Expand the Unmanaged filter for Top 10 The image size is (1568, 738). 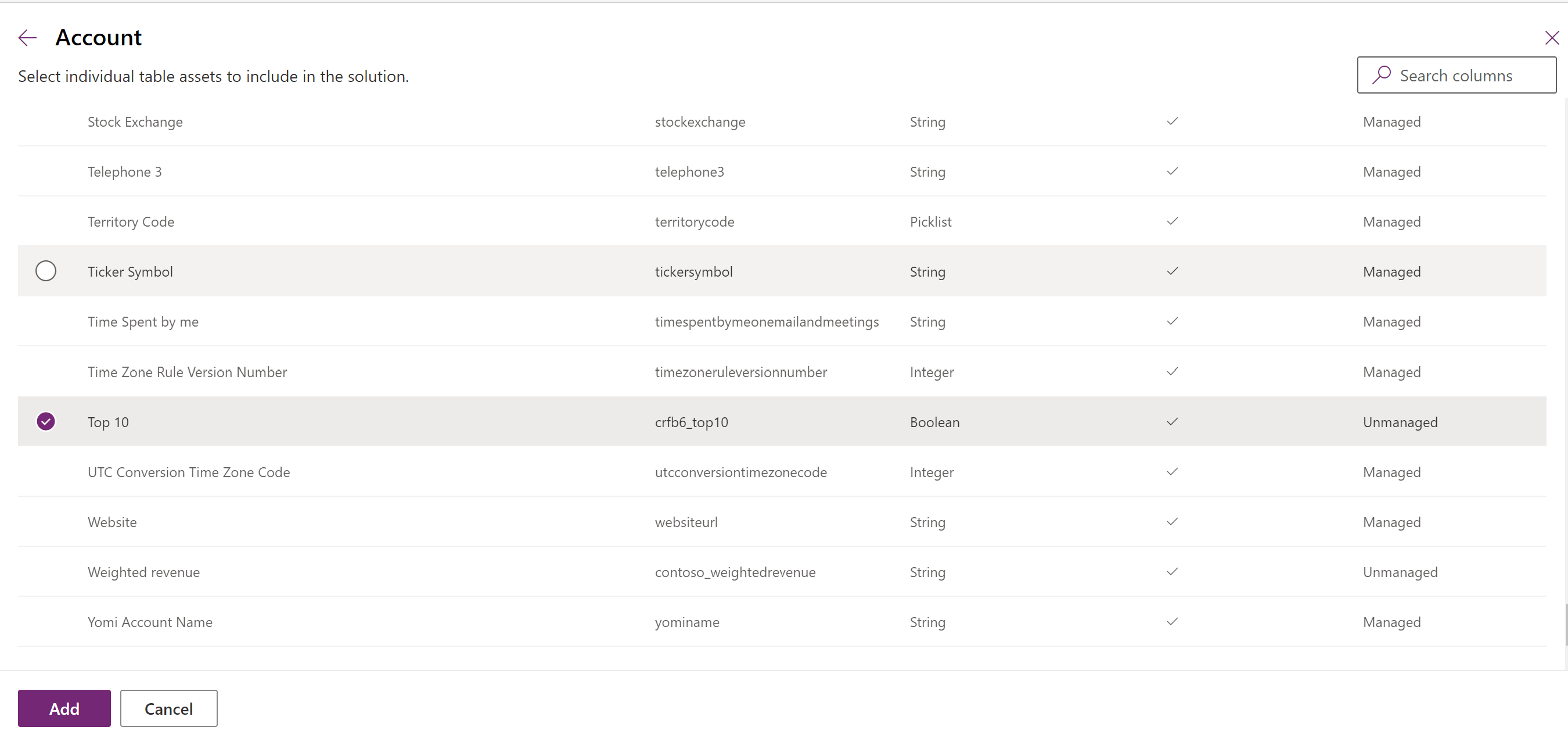tap(1399, 421)
